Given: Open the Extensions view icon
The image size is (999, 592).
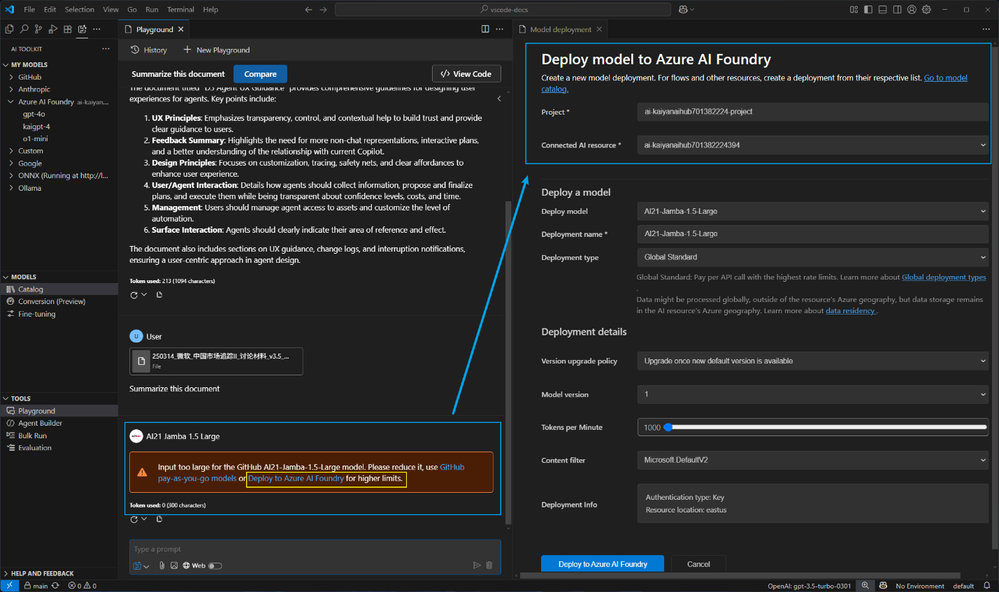Looking at the screenshot, I should 68,29.
